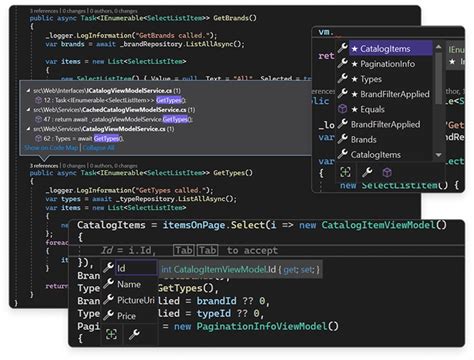
Task: Select starred CatalogItems suggestion in vm. list
Action: tap(391, 49)
